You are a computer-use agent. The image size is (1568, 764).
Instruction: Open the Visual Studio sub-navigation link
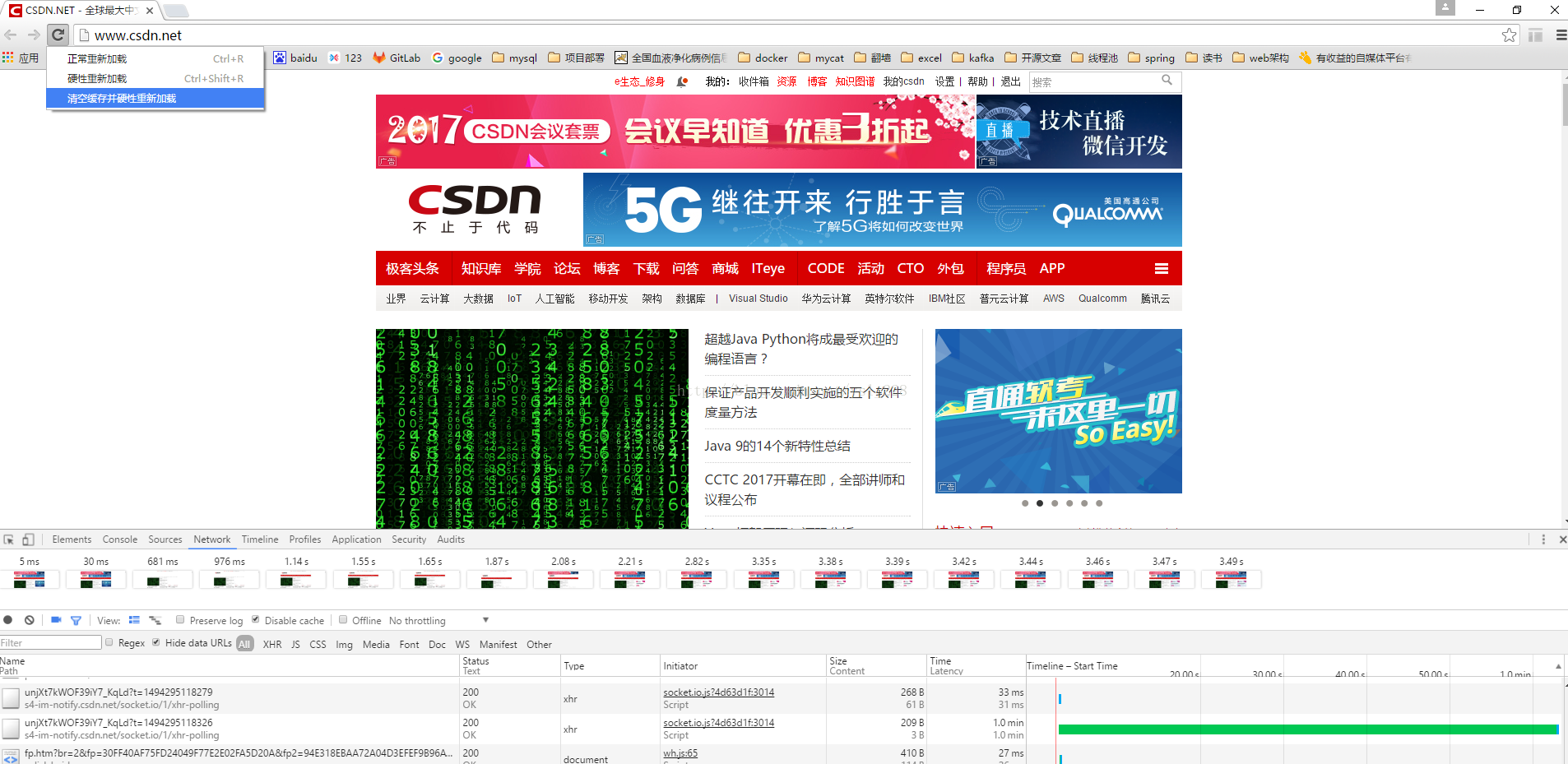click(758, 299)
